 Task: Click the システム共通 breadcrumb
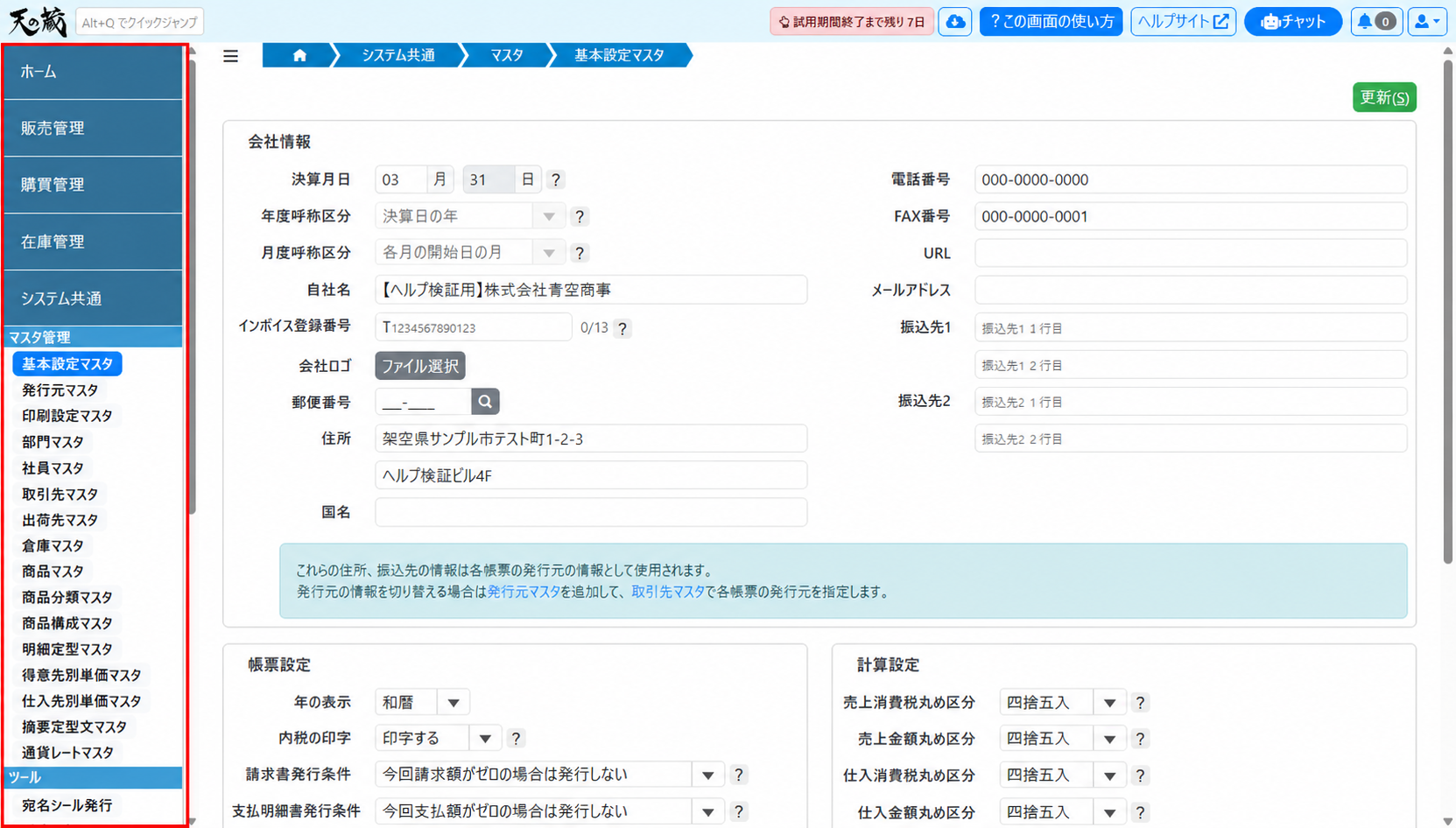398,55
